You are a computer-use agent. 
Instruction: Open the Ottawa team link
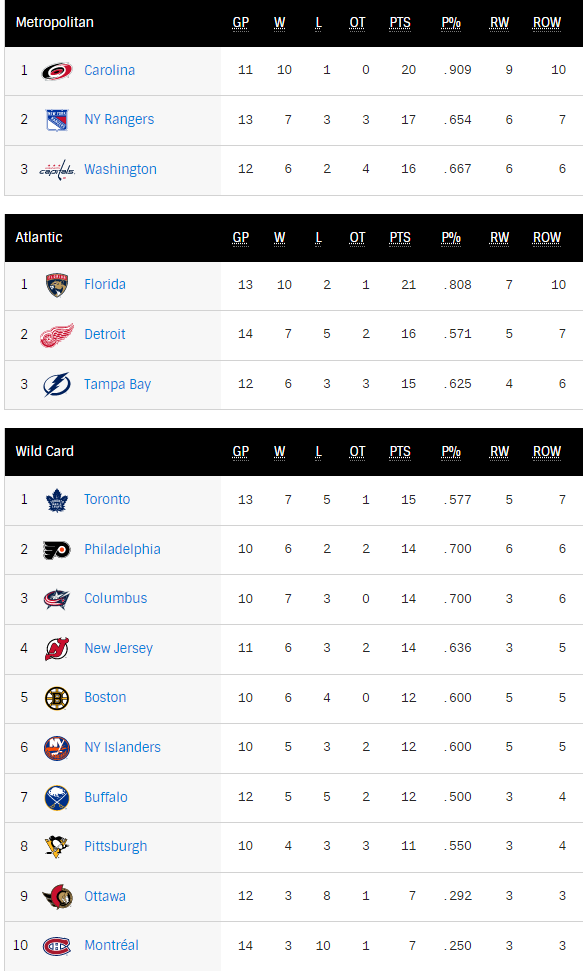tap(105, 896)
